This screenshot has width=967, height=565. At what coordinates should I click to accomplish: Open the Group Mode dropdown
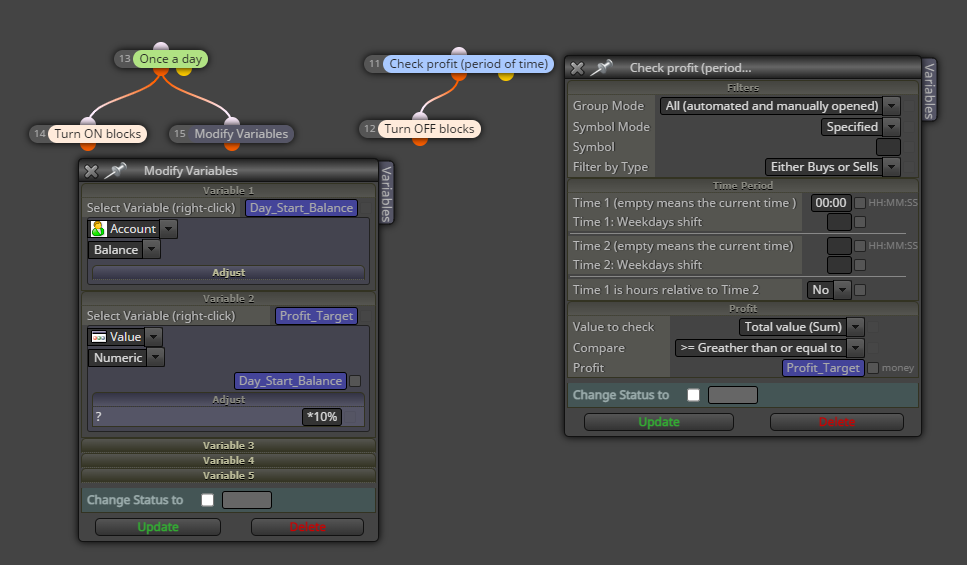pos(892,106)
